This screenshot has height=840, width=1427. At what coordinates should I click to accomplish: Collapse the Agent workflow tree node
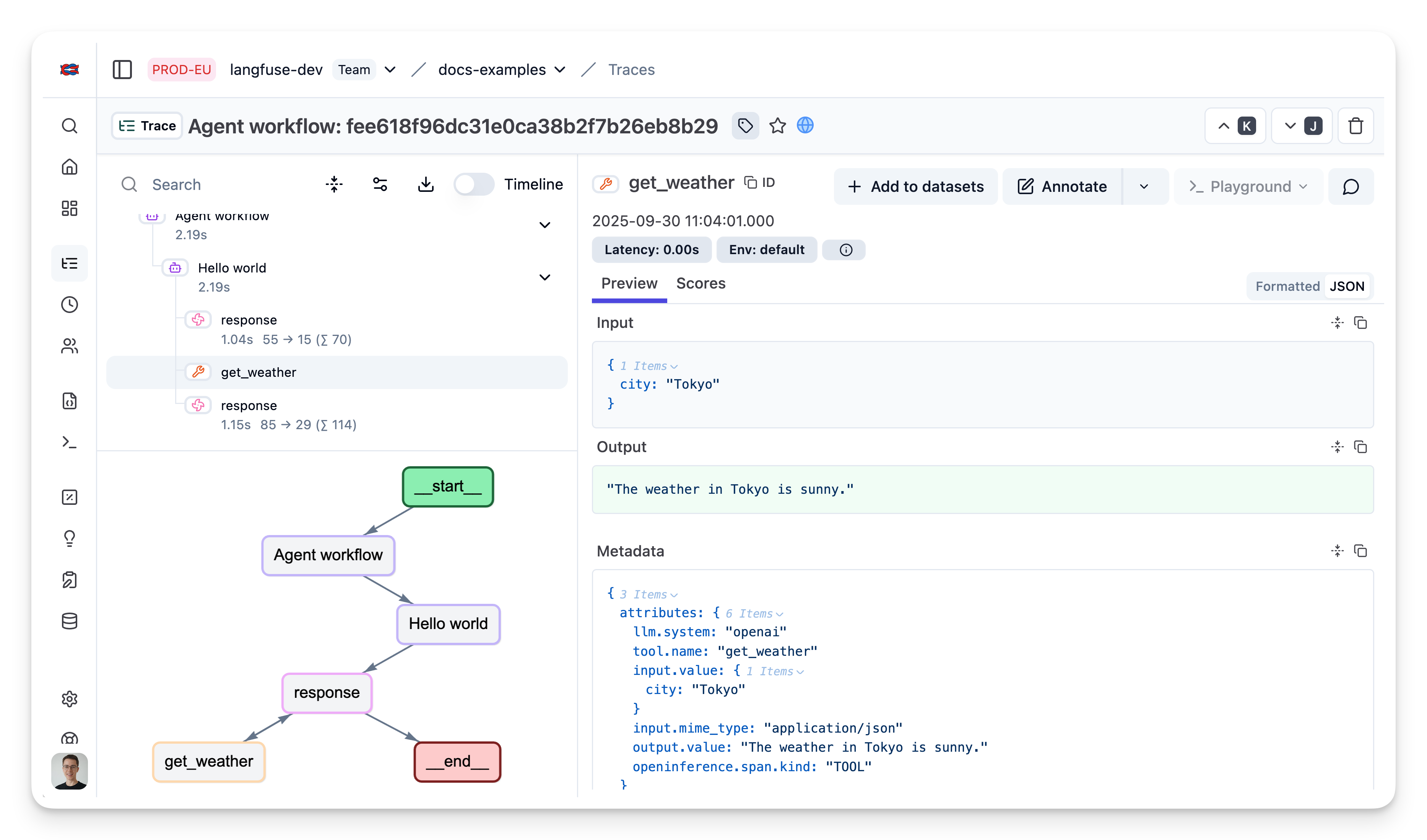click(544, 225)
